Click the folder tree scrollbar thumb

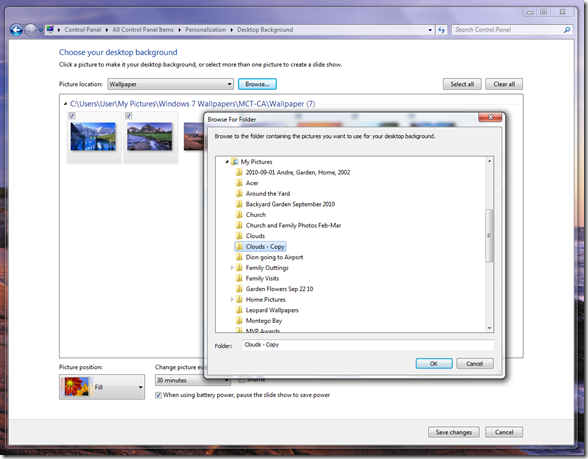click(x=489, y=236)
